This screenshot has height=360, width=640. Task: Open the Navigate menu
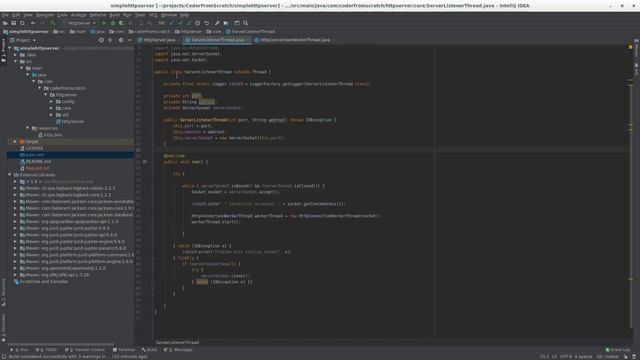point(45,15)
